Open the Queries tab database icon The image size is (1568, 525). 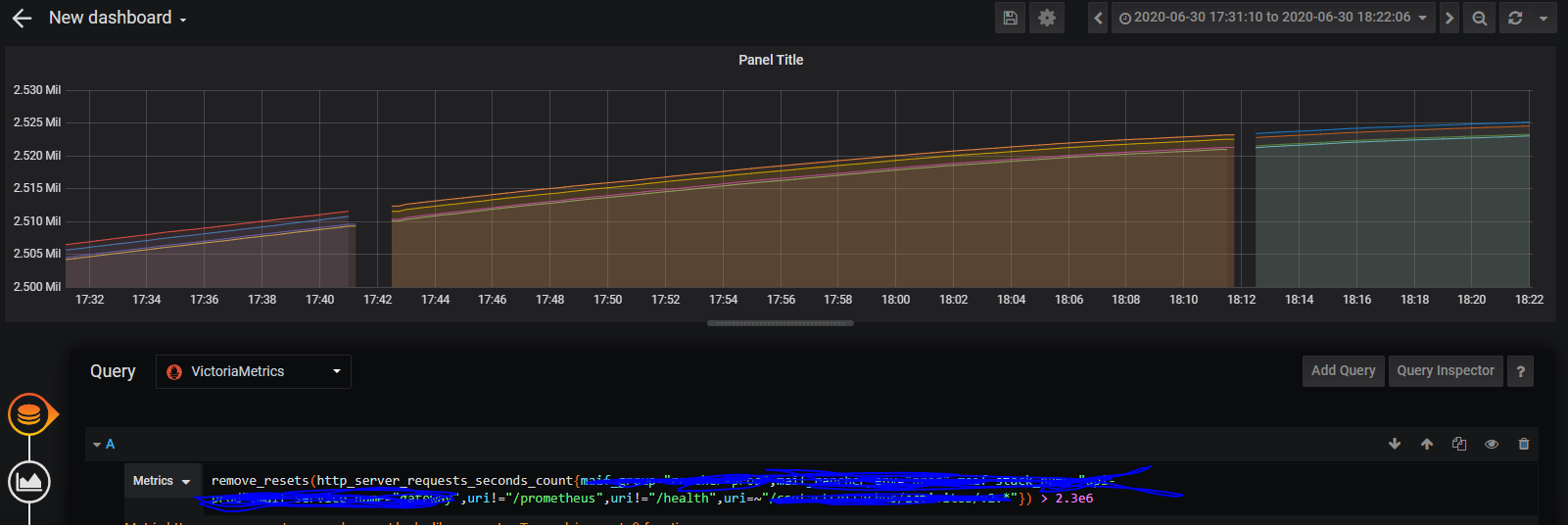[29, 414]
